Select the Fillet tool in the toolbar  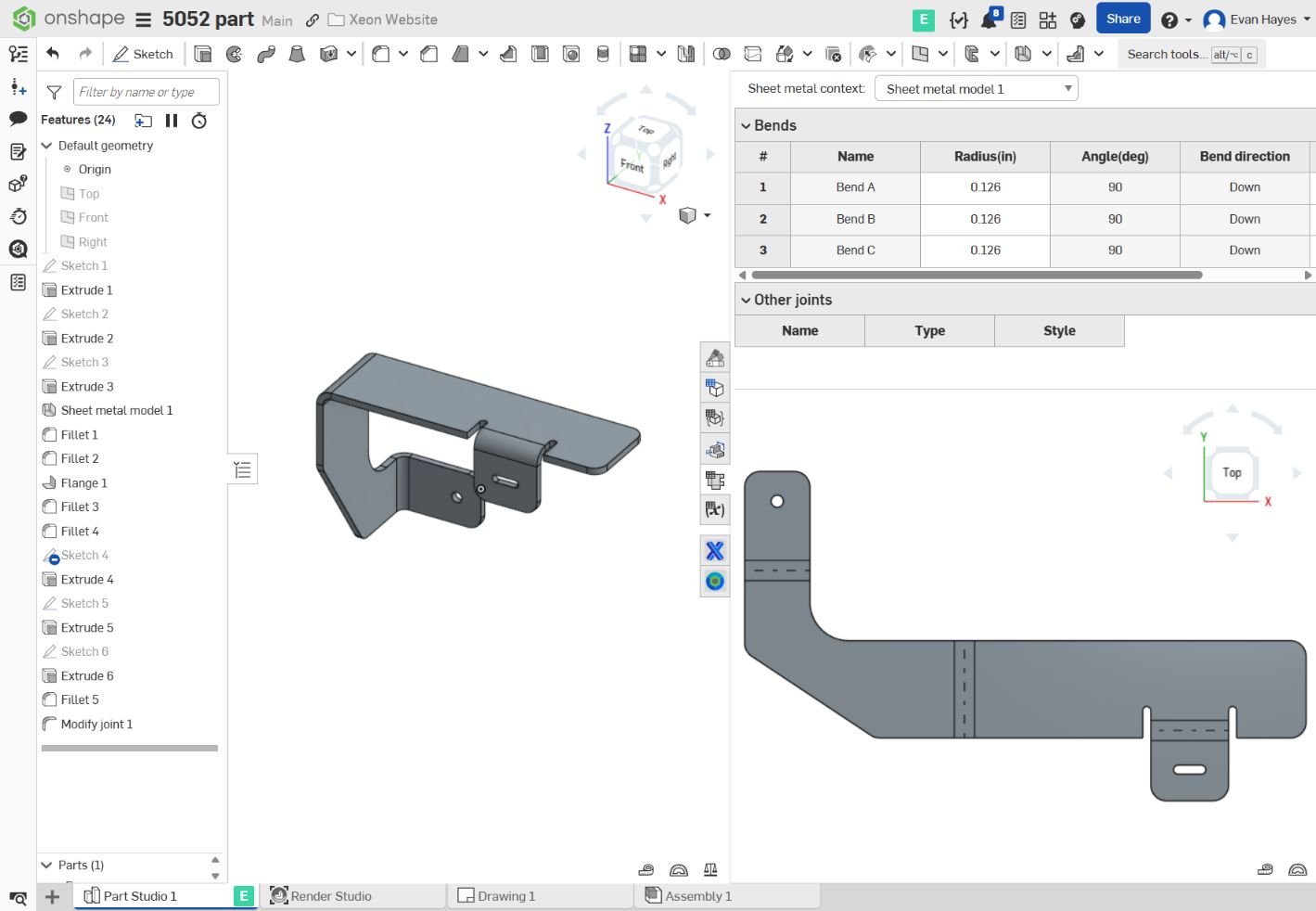[380, 55]
